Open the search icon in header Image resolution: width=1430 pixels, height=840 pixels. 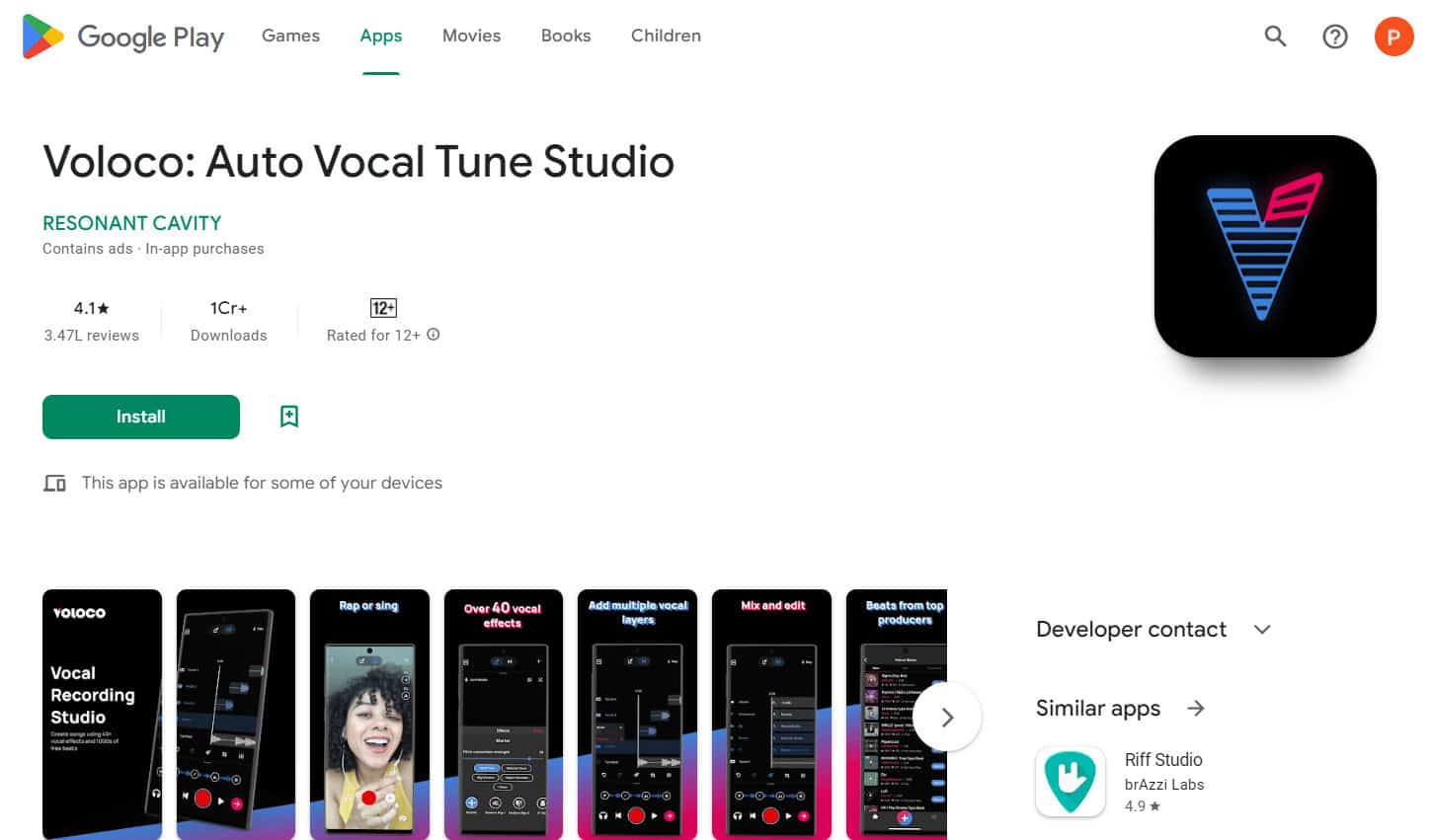1275,37
